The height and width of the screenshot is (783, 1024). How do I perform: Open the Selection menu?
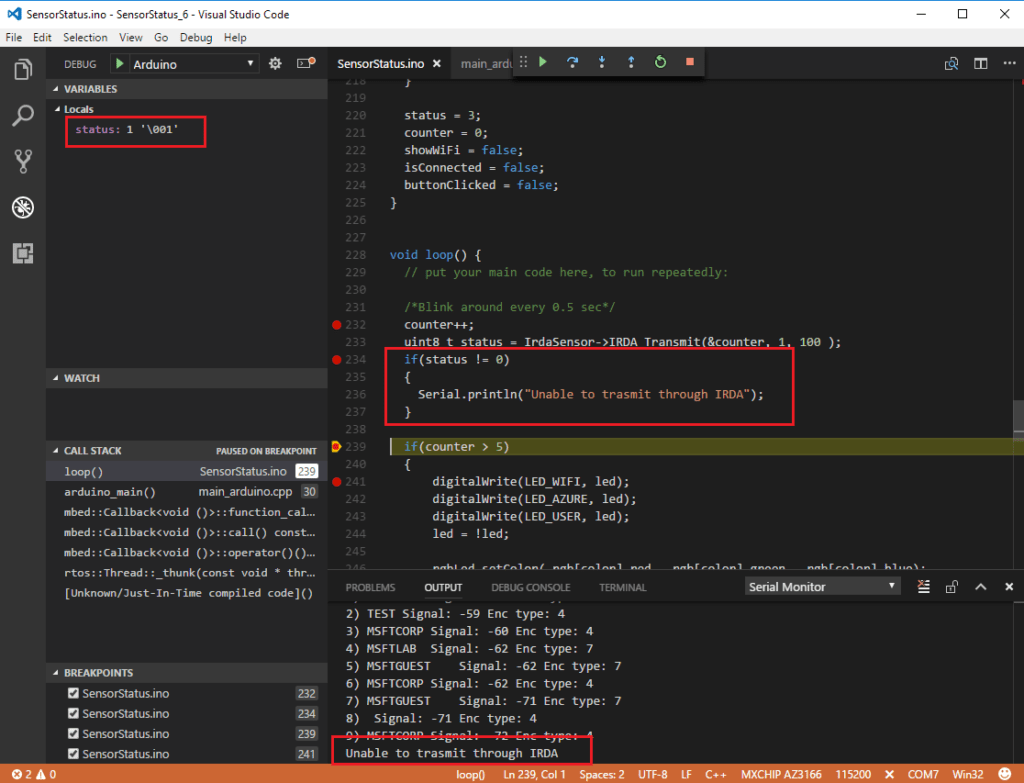coord(85,37)
